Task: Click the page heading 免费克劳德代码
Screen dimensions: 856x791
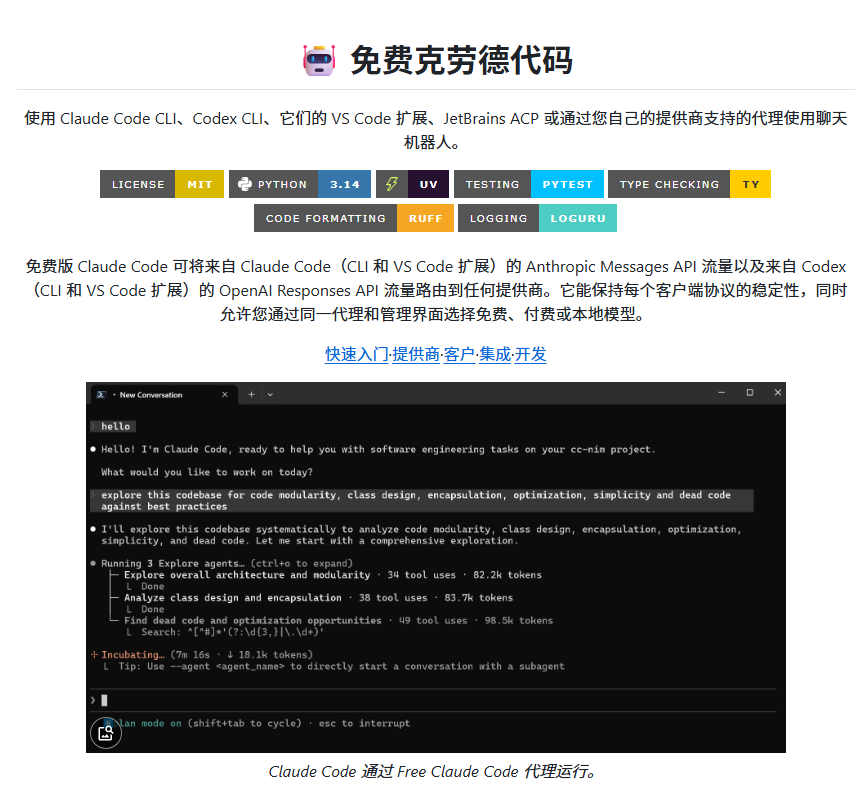Action: coord(461,60)
